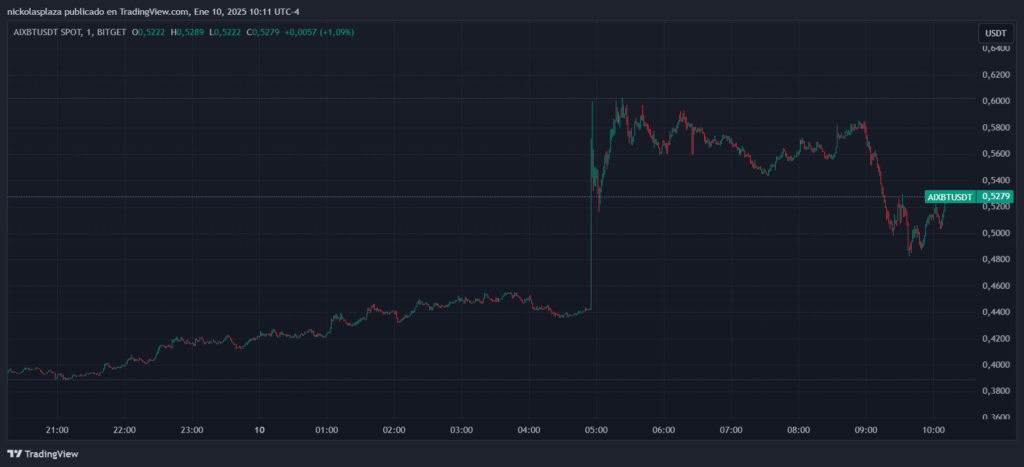Click the 04:00 time axis label
Viewport: 1024px width, 467px height.
(528, 430)
